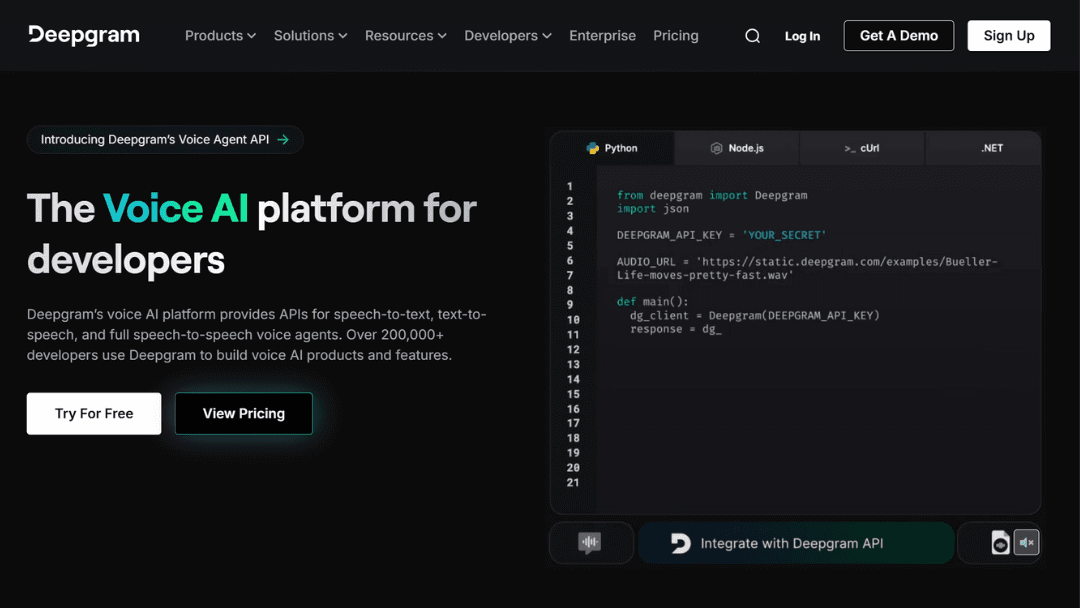Open Pricing in the navigation bar
The image size is (1080, 608).
tap(676, 36)
